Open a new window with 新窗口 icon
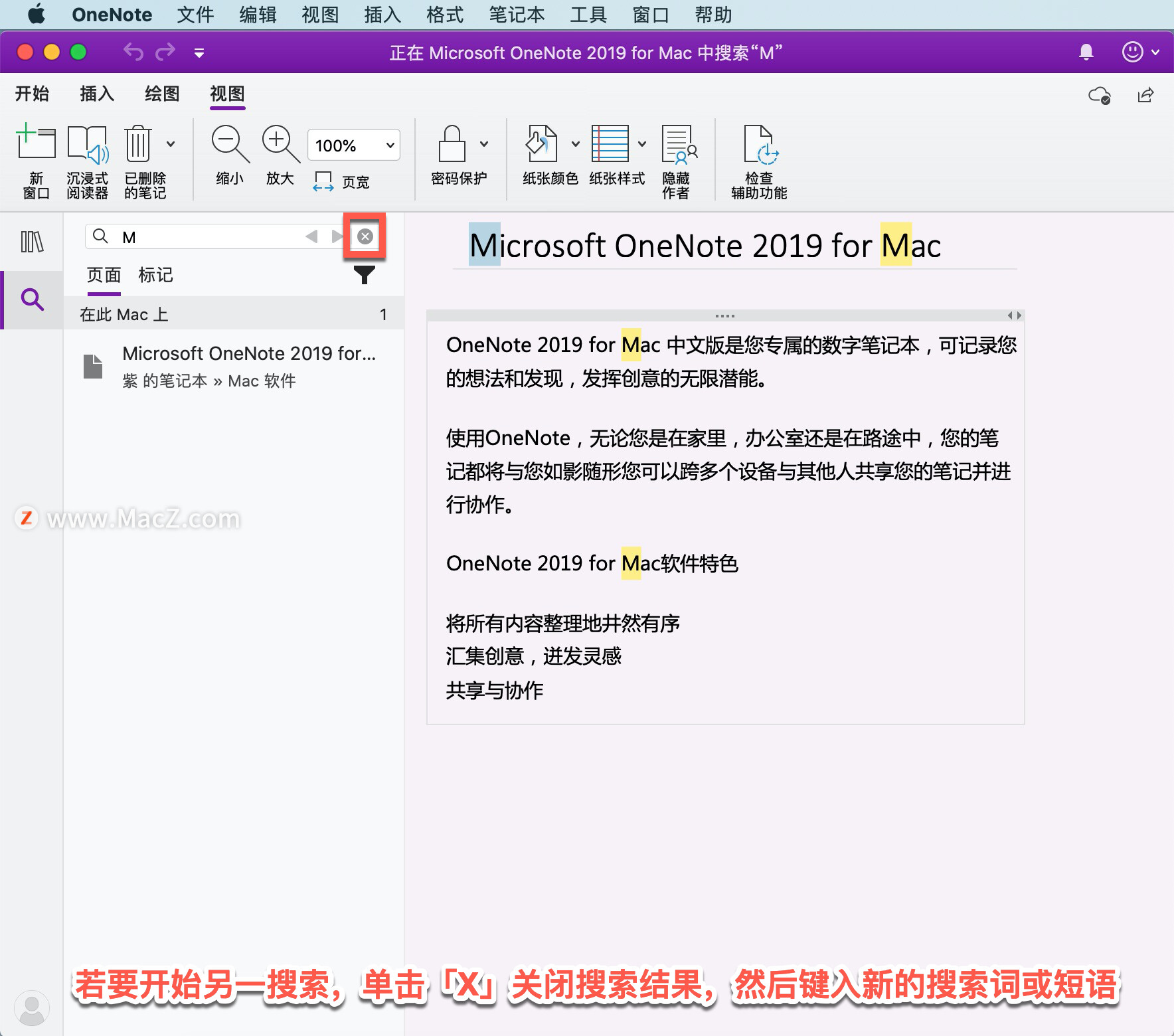 pos(36,161)
